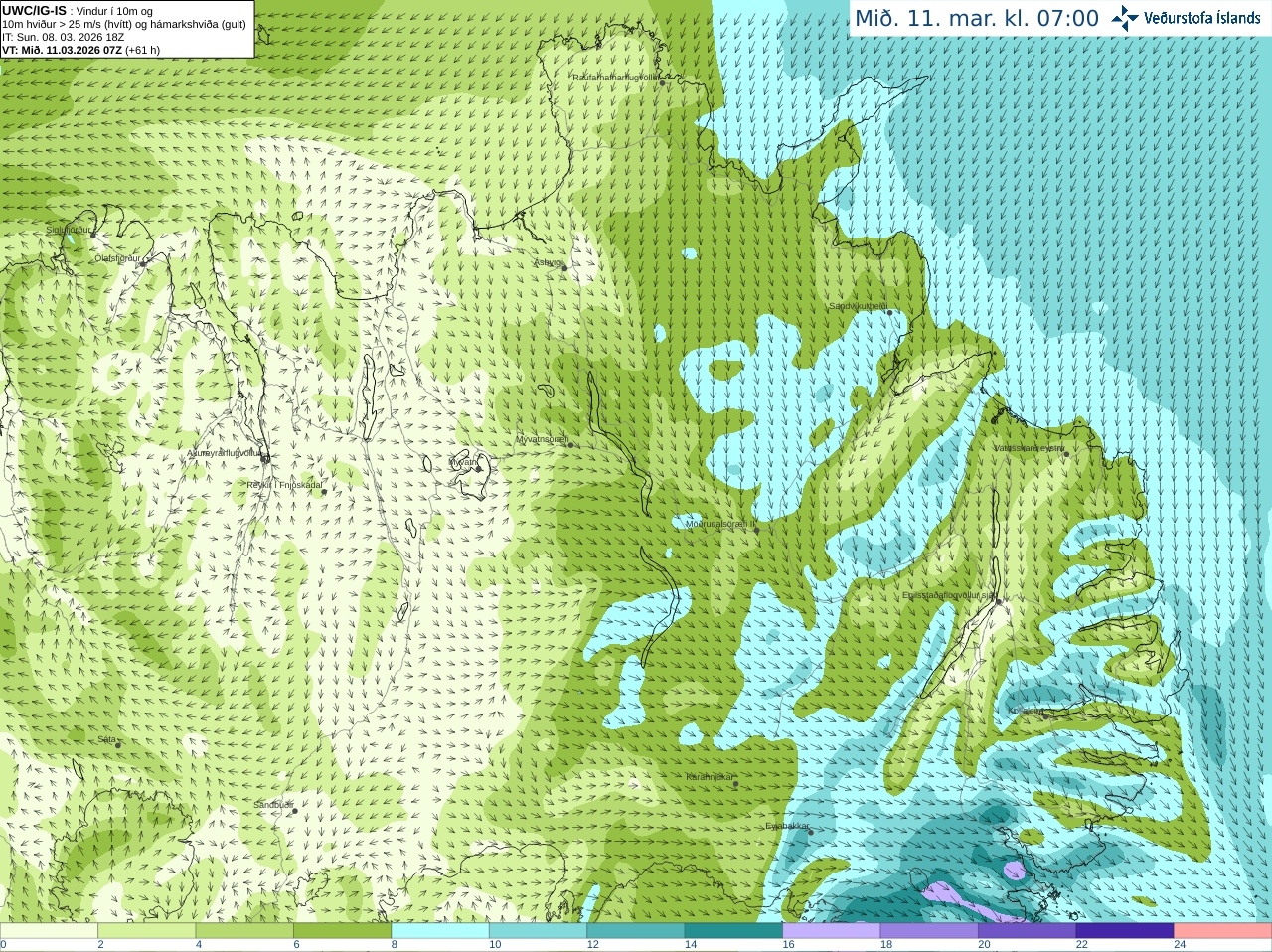Viewport: 1272px width, 952px height.
Task: Click the Ásbyrgi station label
Action: [x=547, y=262]
